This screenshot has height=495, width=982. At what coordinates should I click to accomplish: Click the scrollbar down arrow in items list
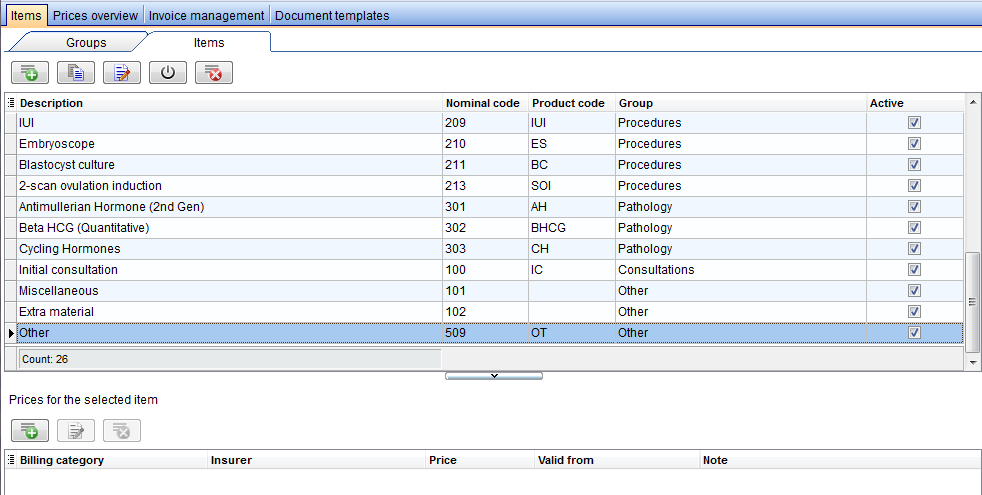coord(973,362)
